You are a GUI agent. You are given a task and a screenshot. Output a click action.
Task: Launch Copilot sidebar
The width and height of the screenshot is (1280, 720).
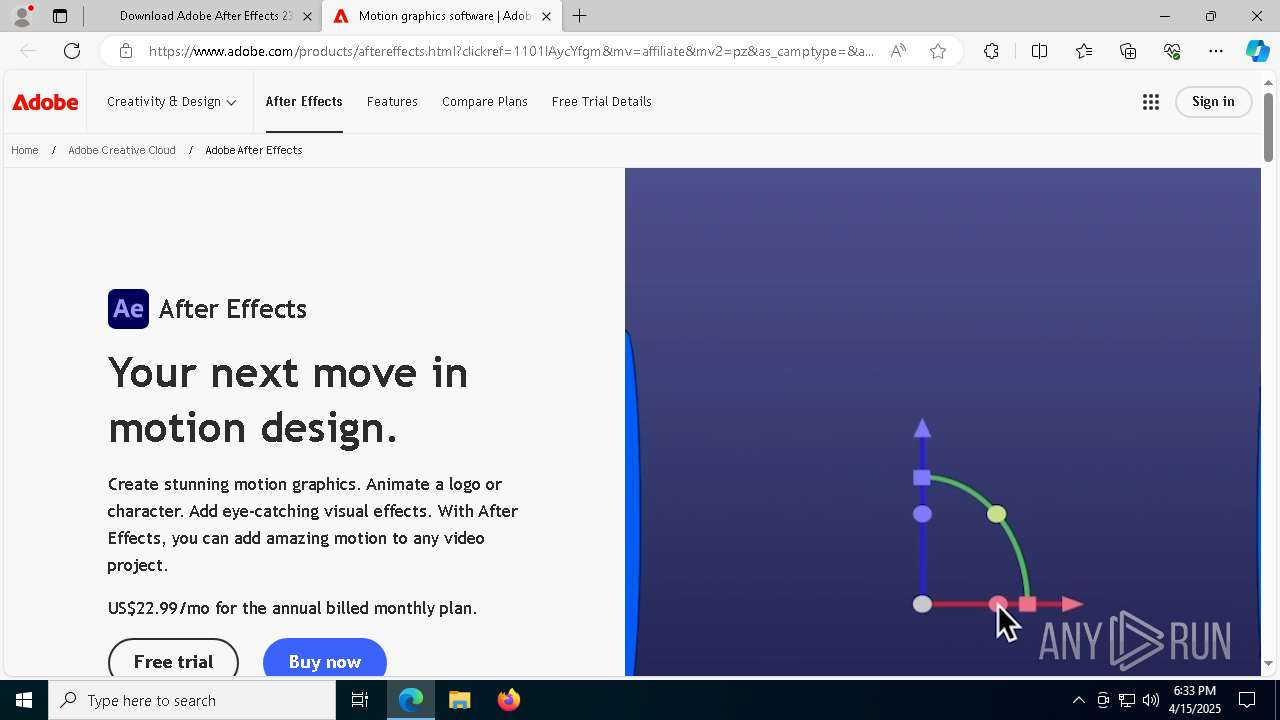click(x=1257, y=51)
